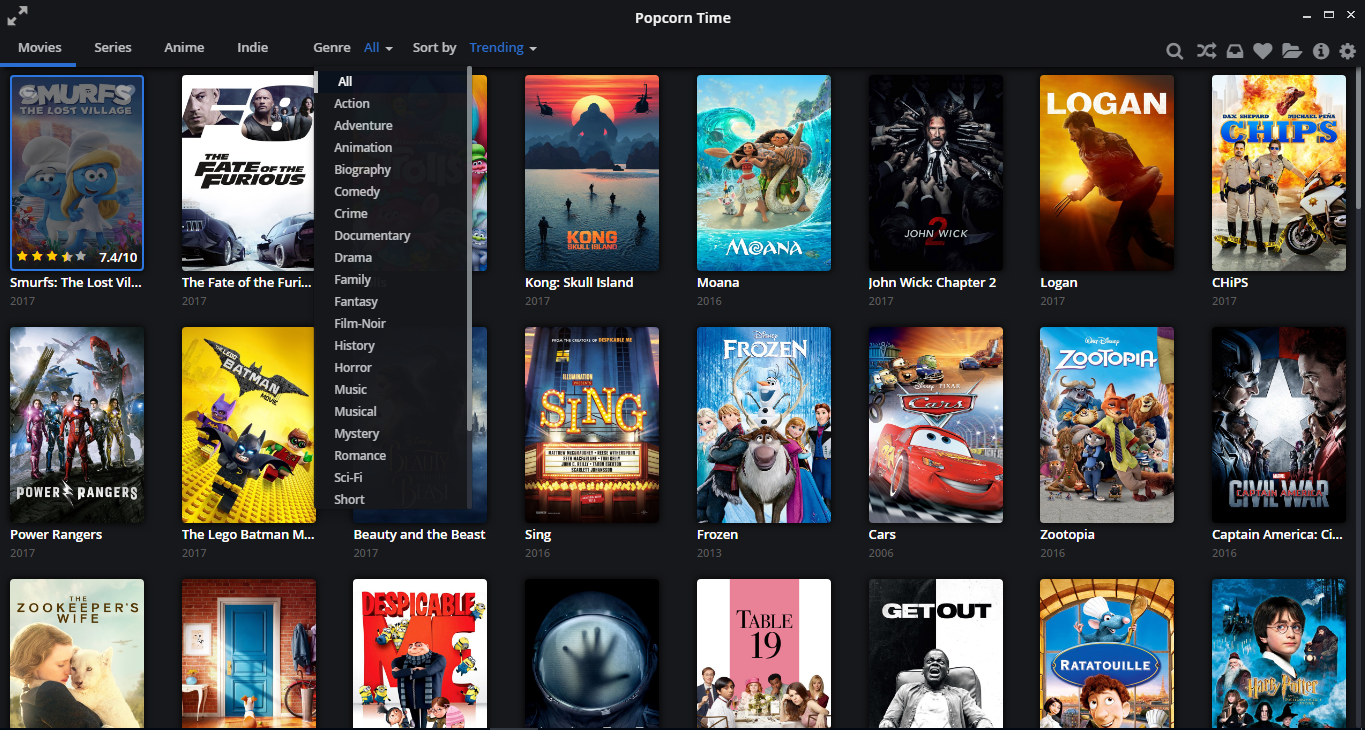
Task: Open the Power Rangers poster
Action: click(77, 425)
